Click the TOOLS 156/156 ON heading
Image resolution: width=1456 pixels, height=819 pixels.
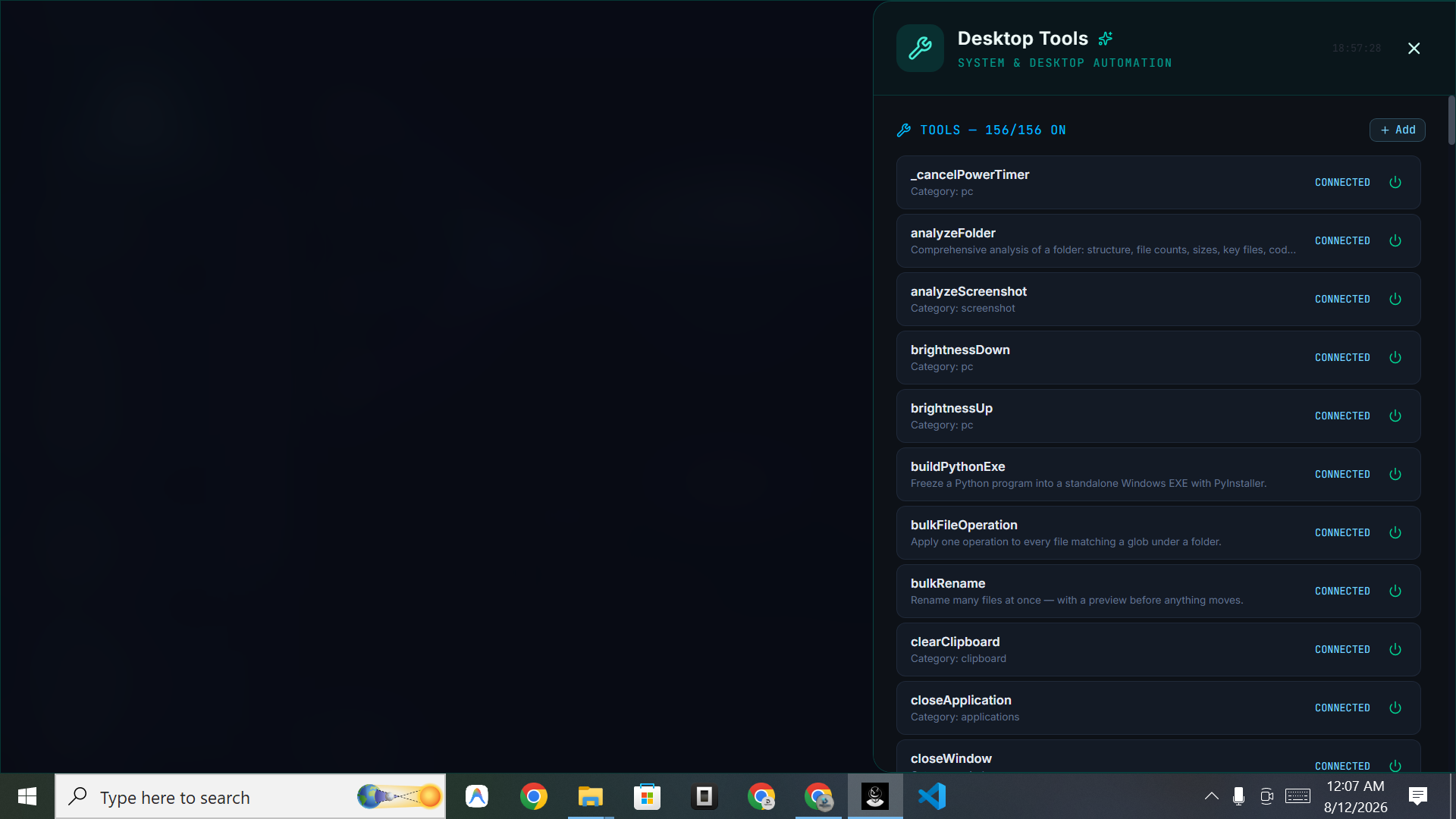point(993,130)
